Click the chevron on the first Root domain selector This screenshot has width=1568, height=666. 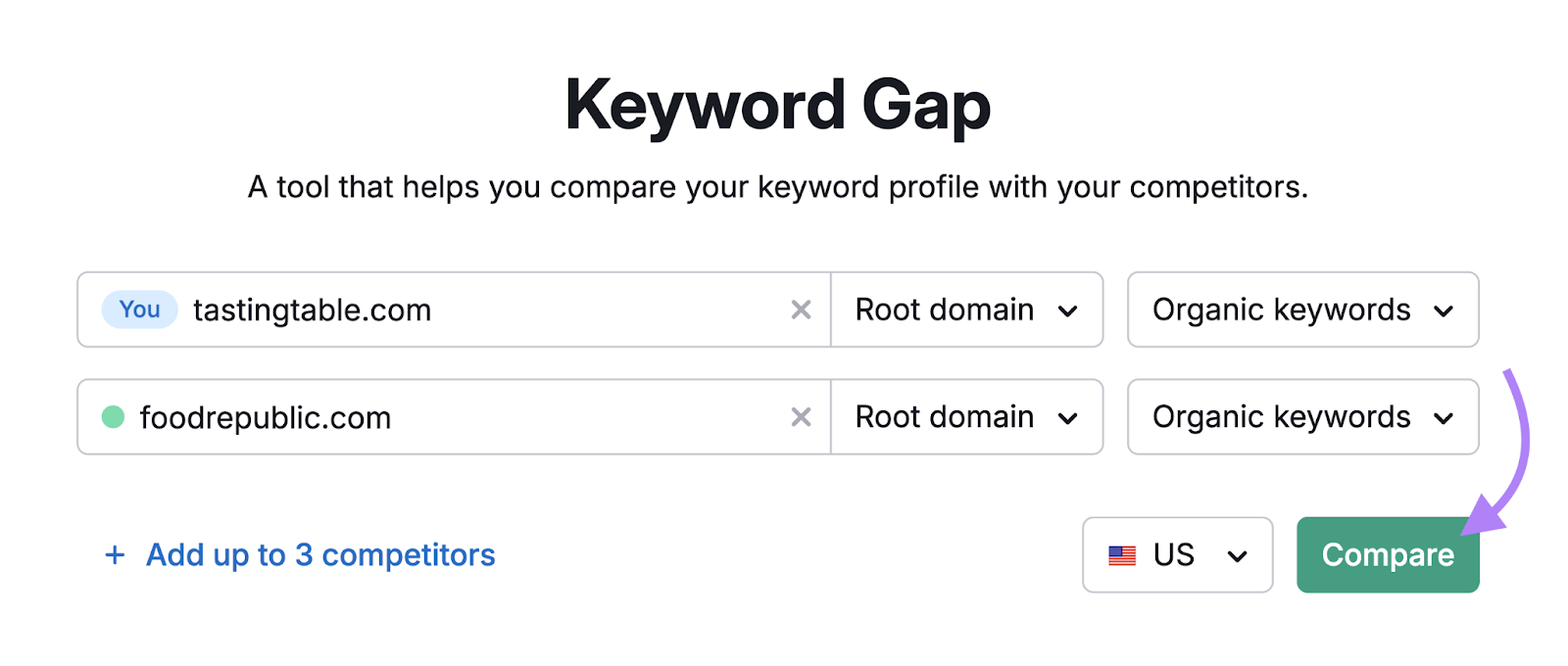coord(1069,309)
